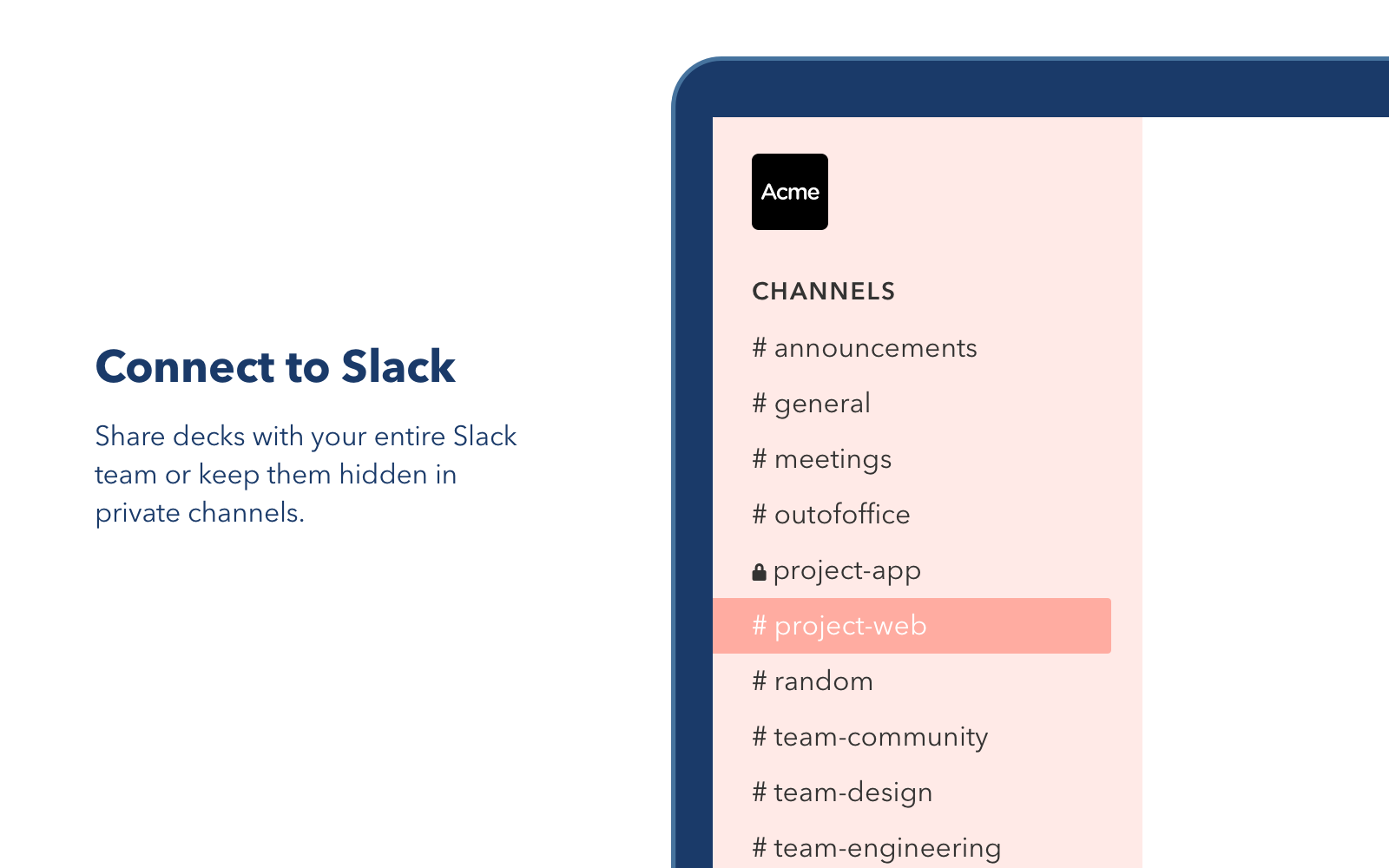
Task: Click the Share decks description text
Action: [x=306, y=475]
